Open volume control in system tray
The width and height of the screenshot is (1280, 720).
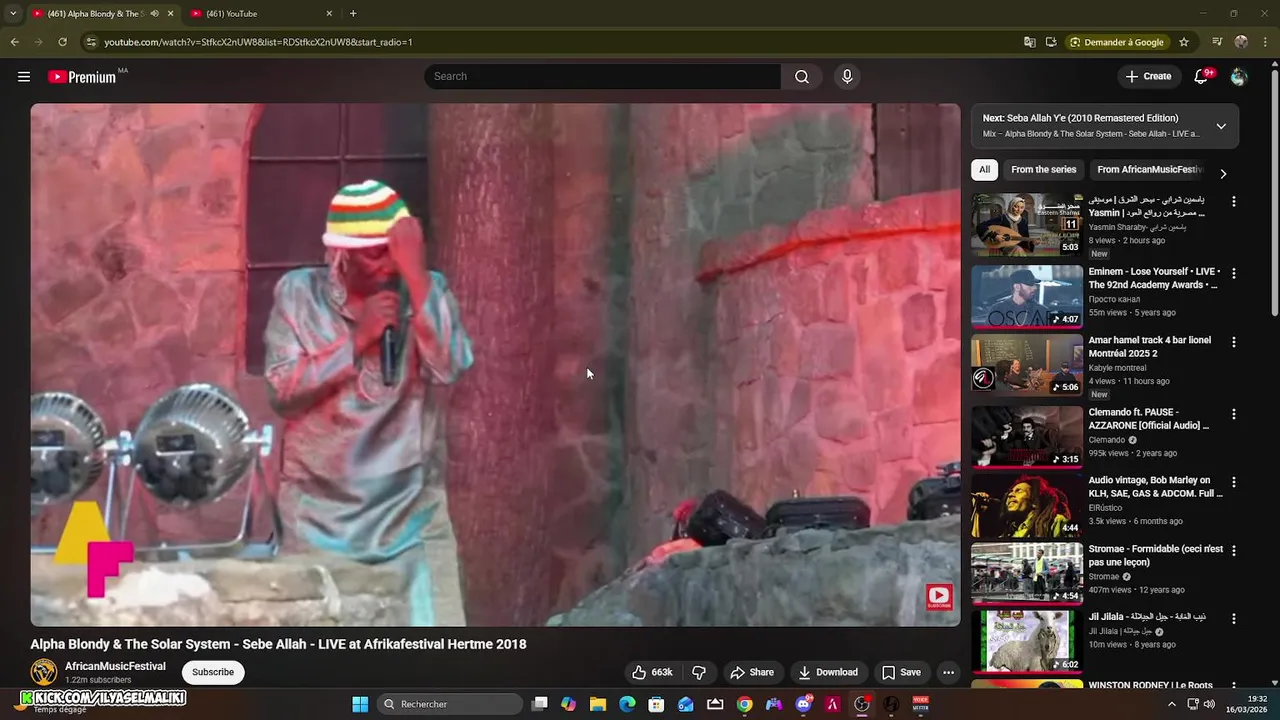pos(1209,704)
